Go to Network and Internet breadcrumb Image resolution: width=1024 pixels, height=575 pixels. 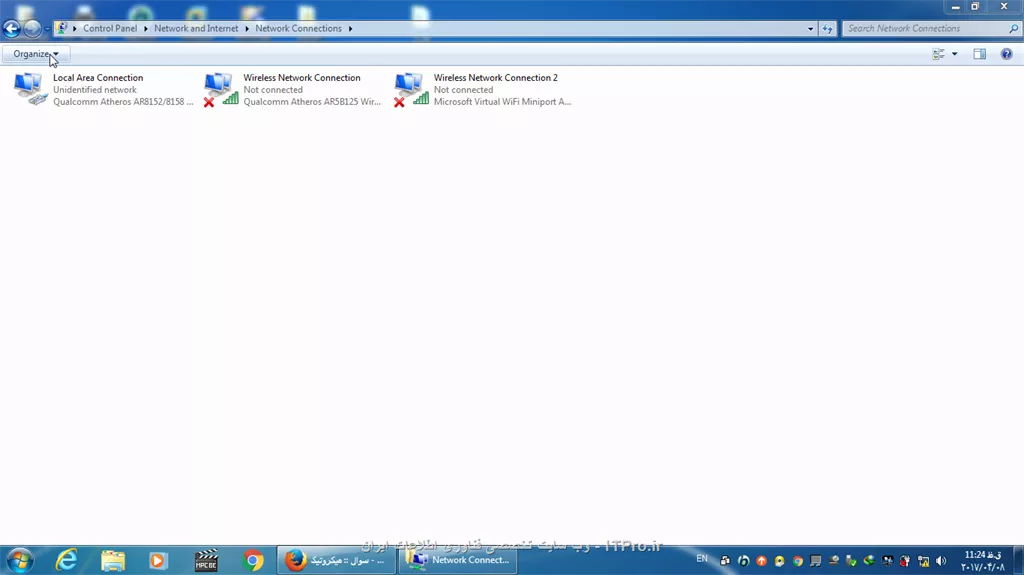pos(196,29)
